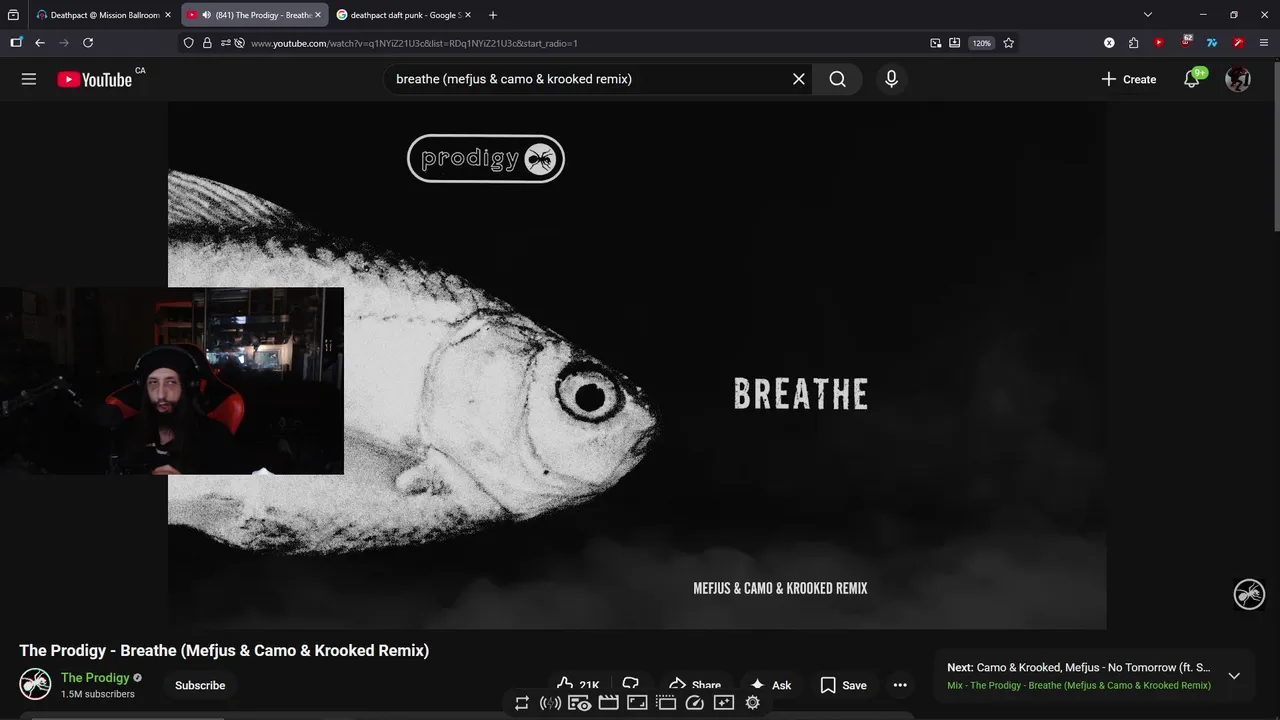Open the Ask AI button
This screenshot has height=720, width=1280.
click(x=770, y=685)
